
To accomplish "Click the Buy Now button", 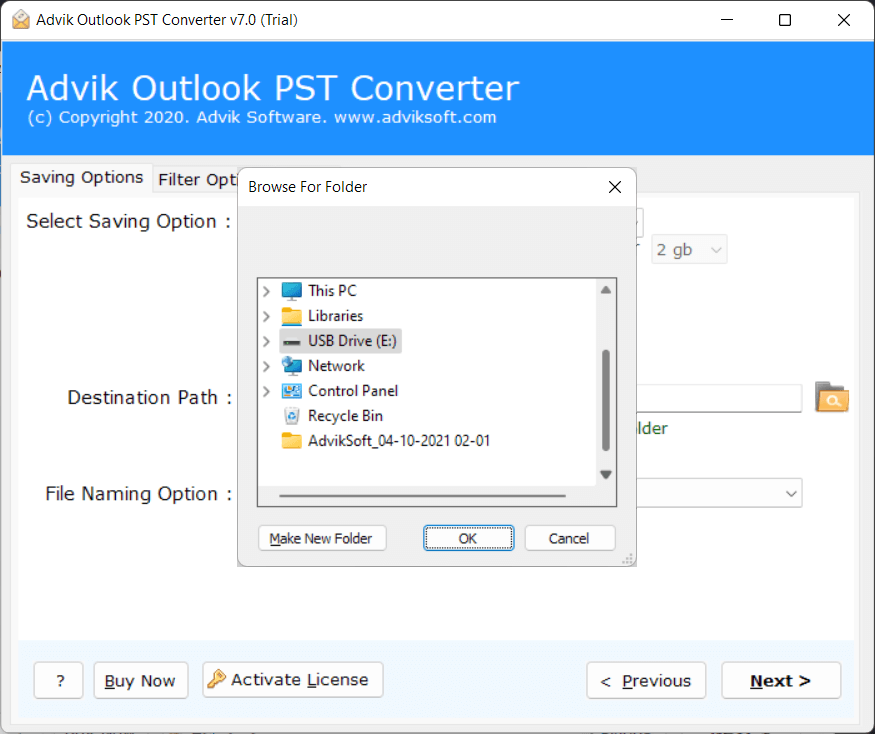I will [141, 680].
